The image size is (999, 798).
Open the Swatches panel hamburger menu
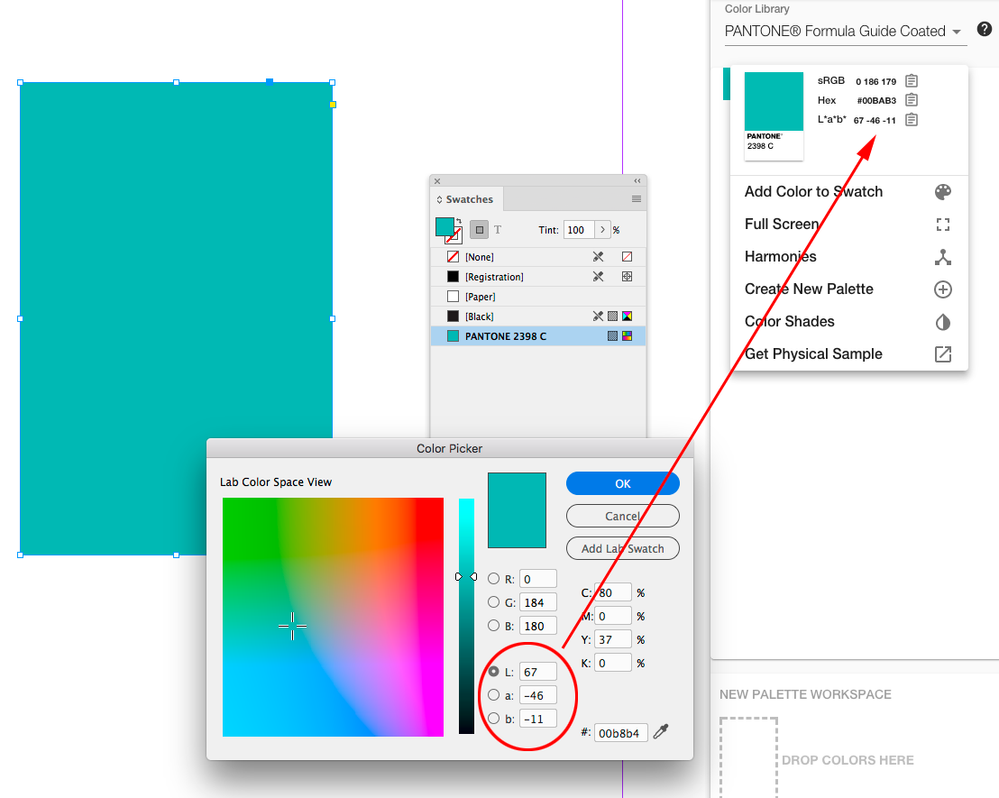point(636,199)
